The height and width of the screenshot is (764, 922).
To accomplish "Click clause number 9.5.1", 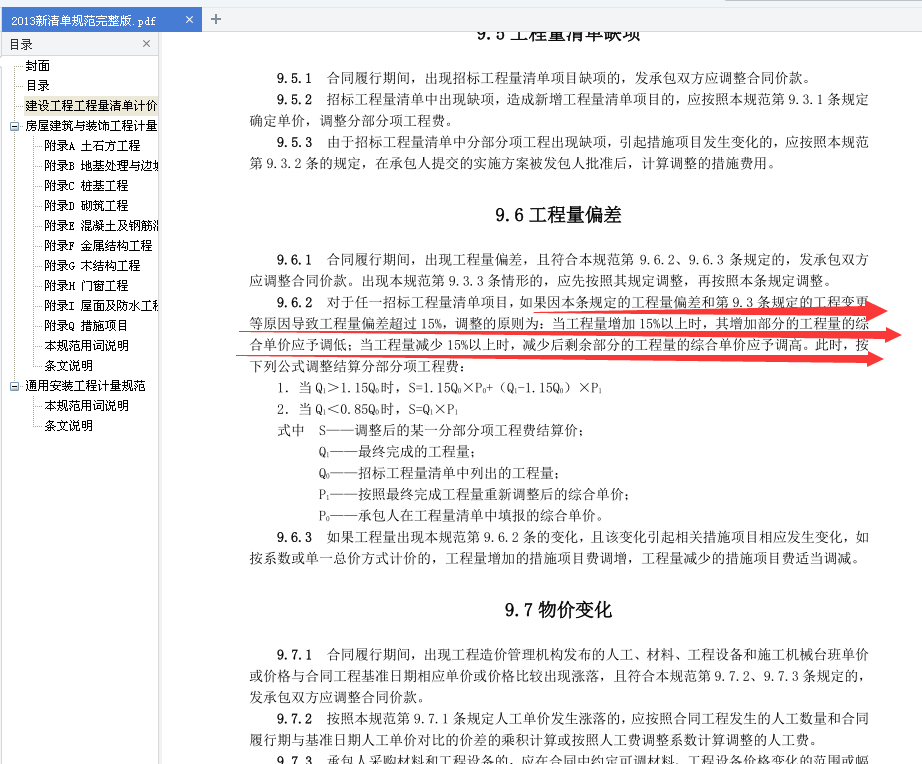I will click(x=294, y=78).
